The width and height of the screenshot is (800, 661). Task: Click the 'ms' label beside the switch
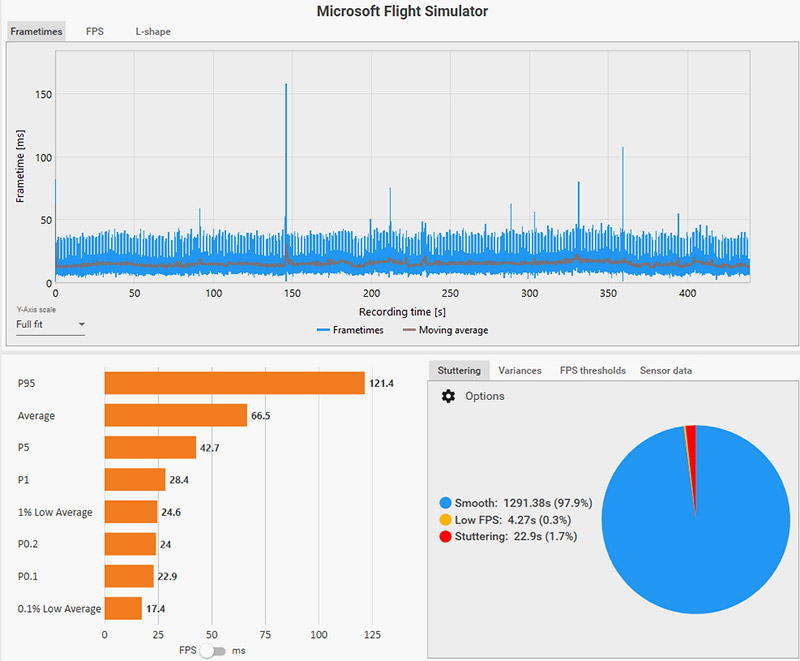[x=239, y=651]
